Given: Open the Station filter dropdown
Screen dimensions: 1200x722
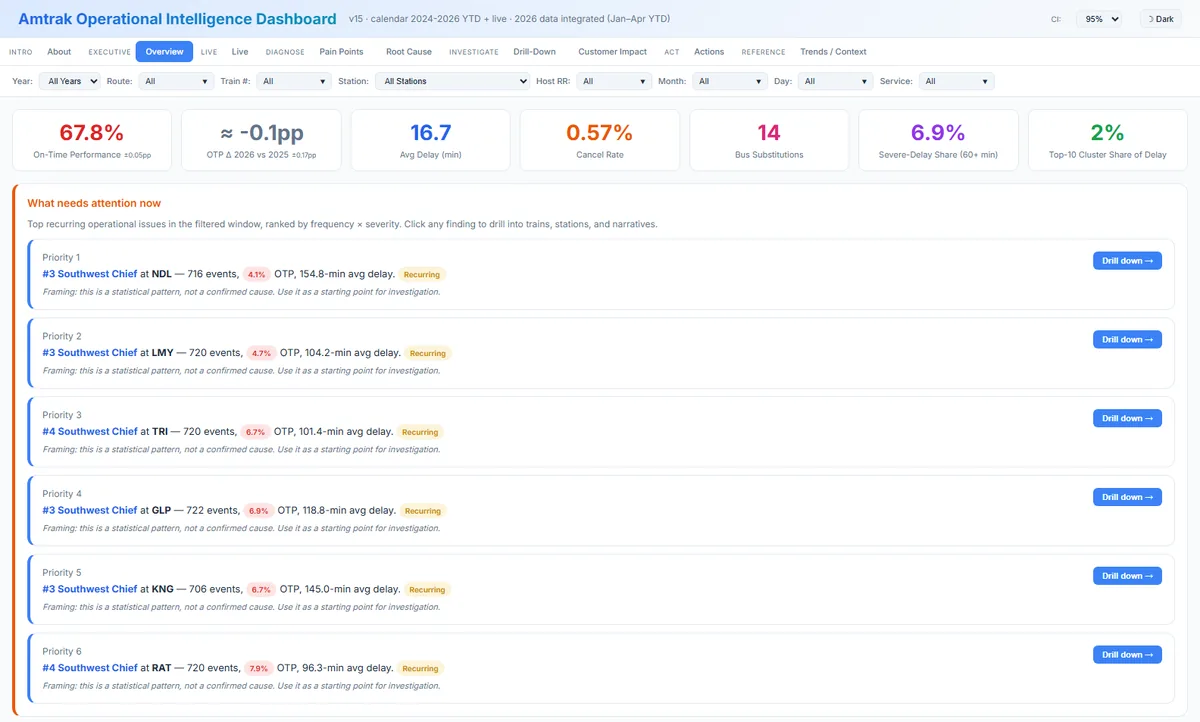Looking at the screenshot, I should 452,81.
